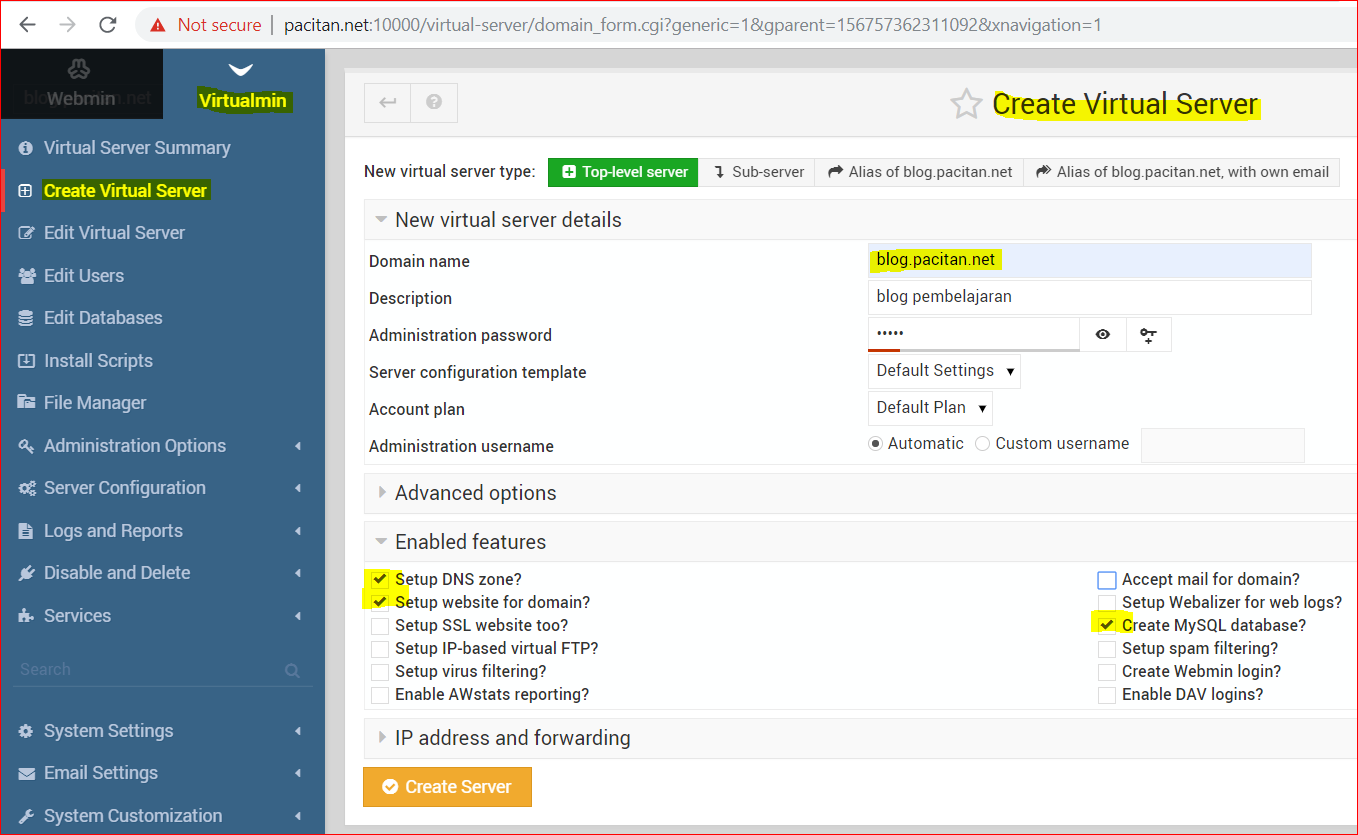The image size is (1358, 835).
Task: Check Accept mail for domain option
Action: point(1106,580)
